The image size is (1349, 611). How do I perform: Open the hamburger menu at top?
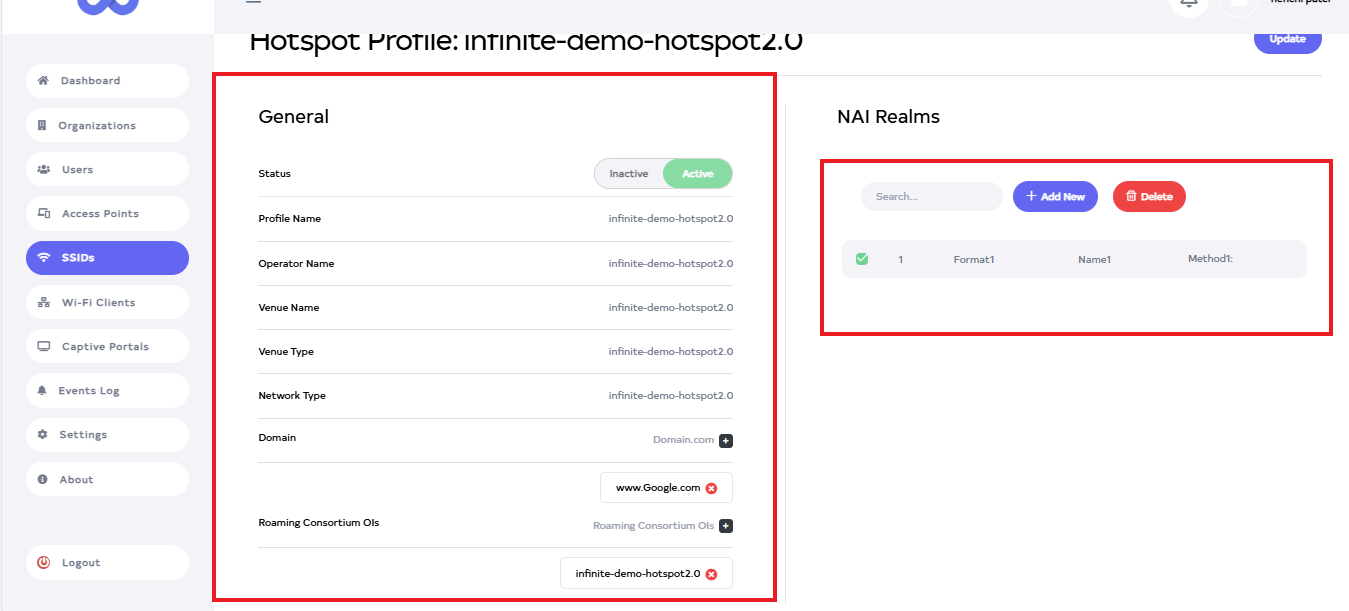click(253, 3)
